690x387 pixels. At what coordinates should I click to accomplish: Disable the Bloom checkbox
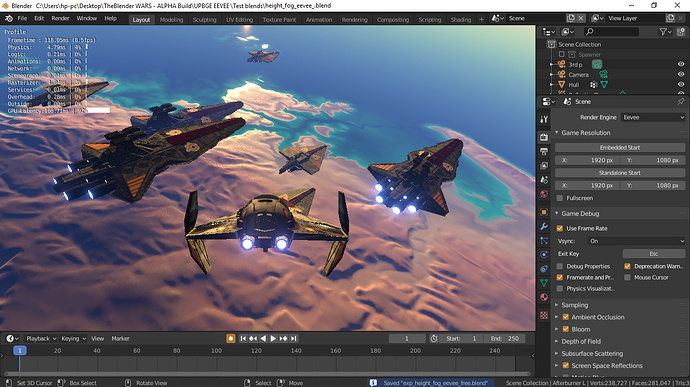click(566, 329)
